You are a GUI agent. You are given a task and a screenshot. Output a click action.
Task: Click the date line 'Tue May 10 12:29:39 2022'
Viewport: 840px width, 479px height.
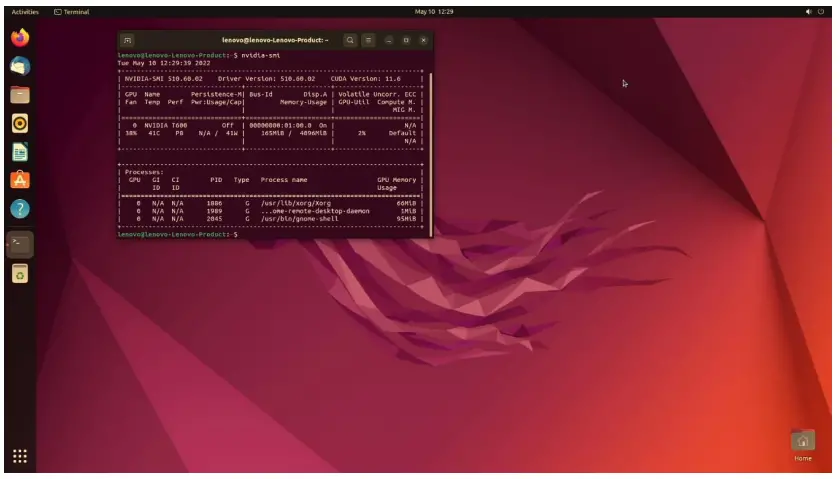(x=164, y=63)
